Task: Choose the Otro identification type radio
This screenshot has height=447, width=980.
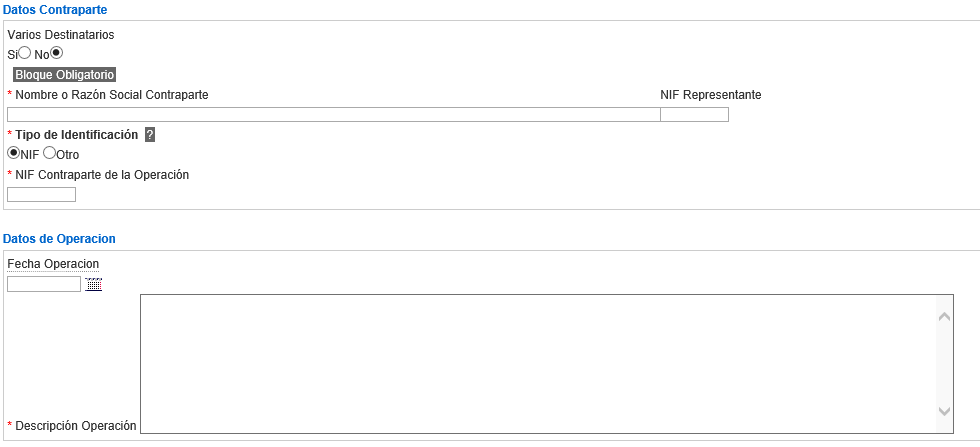Action: coord(49,153)
